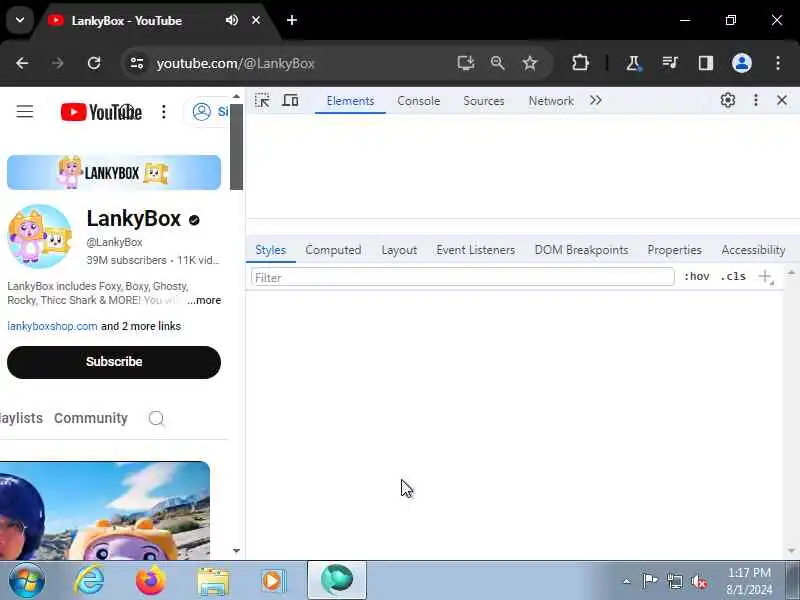Toggle the :hov element state button

coord(696,277)
